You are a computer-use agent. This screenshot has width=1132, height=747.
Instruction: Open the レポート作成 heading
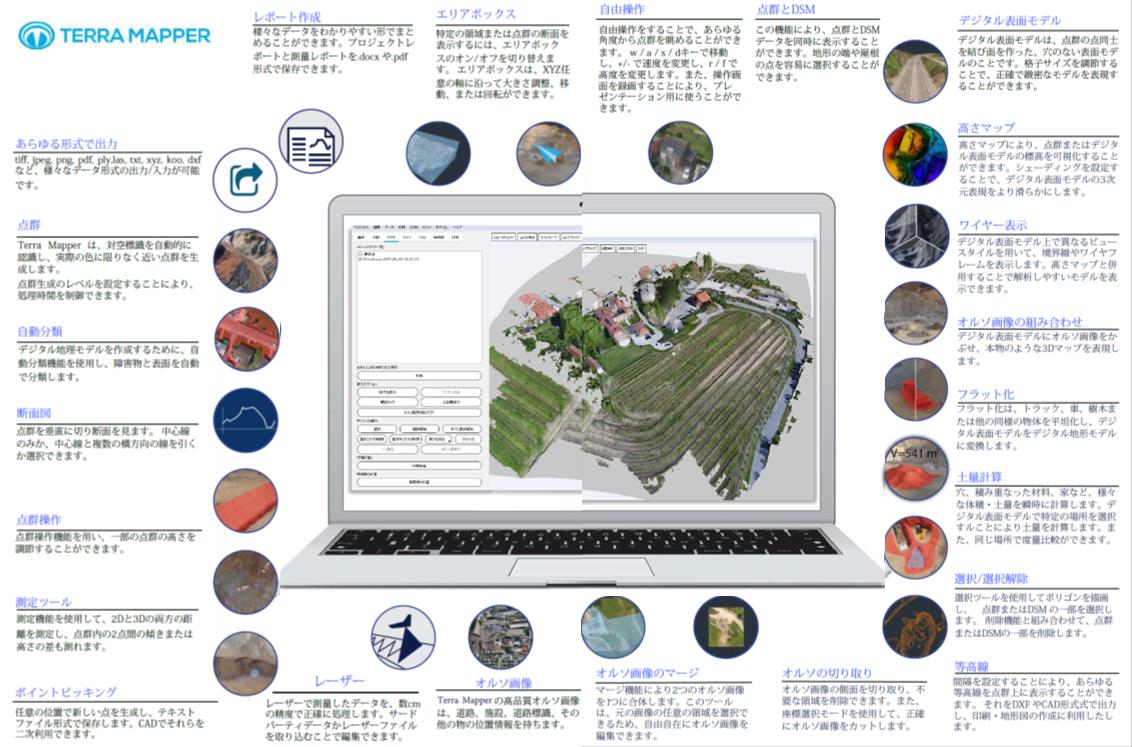click(287, 17)
